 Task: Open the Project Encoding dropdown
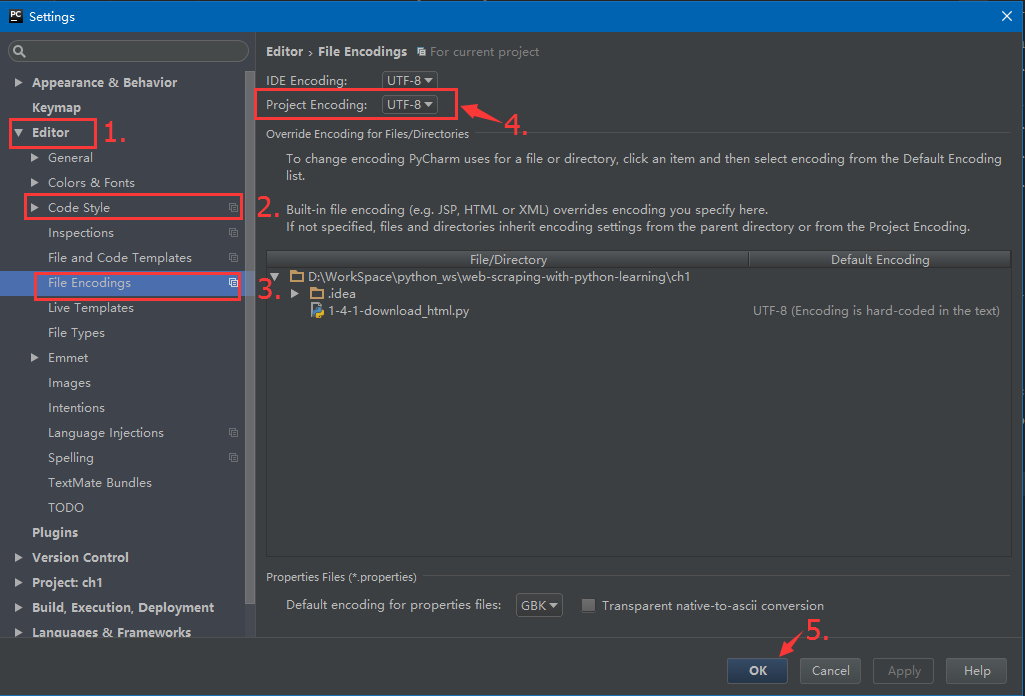point(410,105)
